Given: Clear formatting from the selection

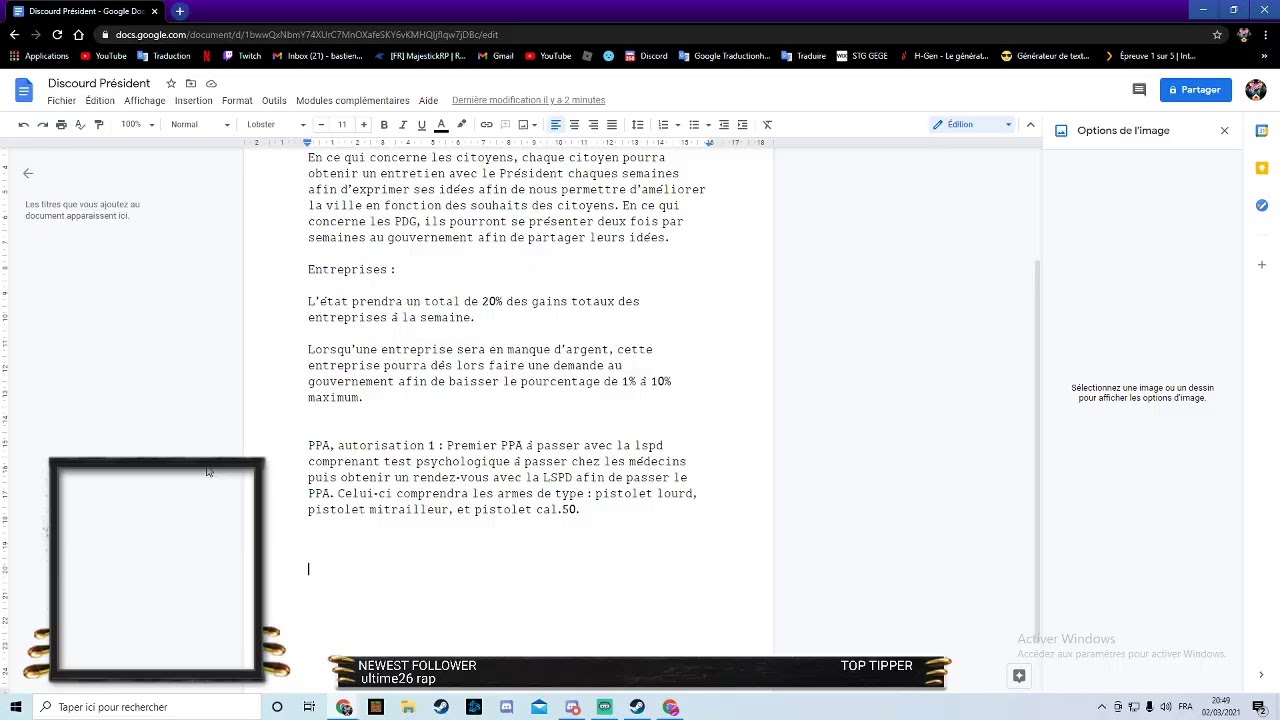Looking at the screenshot, I should click(x=767, y=125).
